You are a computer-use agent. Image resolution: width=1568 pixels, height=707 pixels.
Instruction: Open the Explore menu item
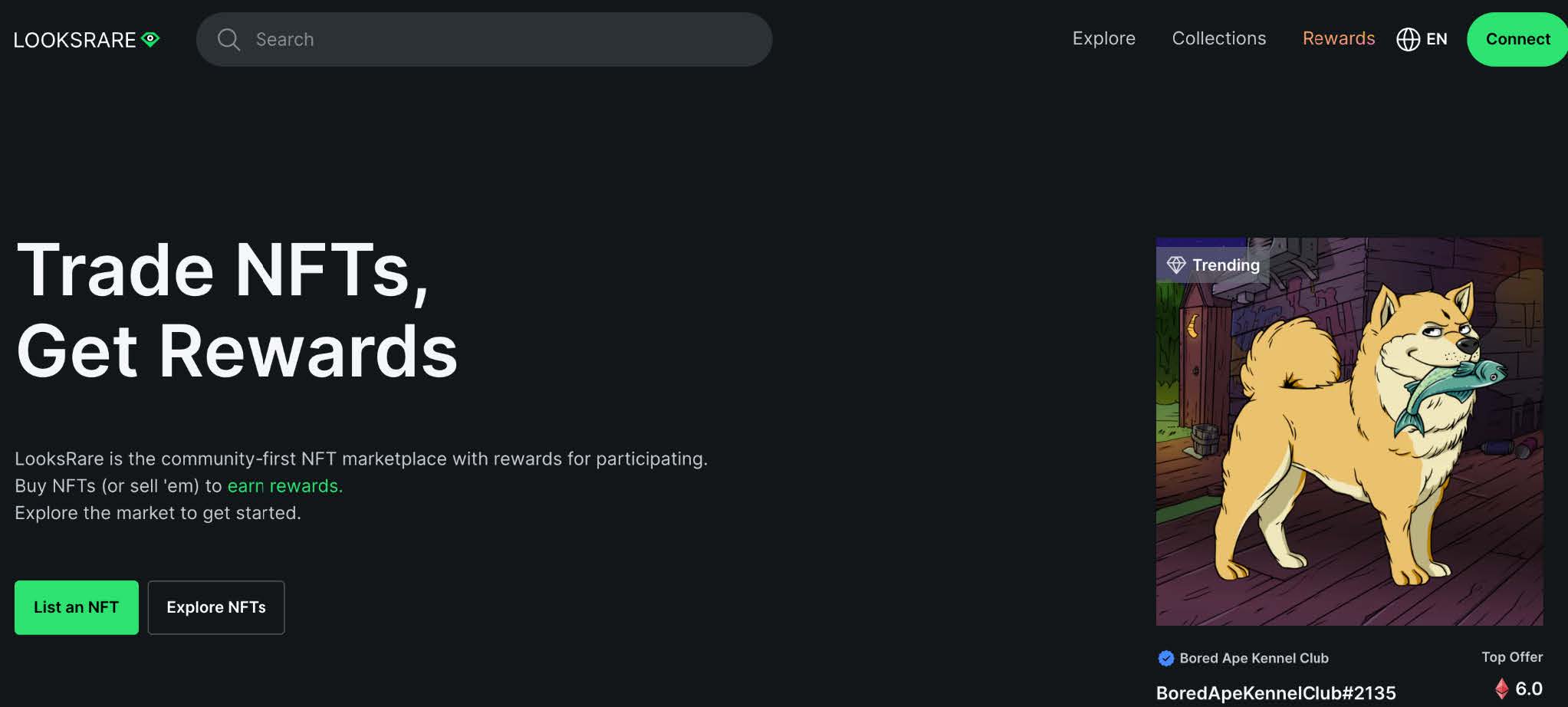(x=1103, y=38)
